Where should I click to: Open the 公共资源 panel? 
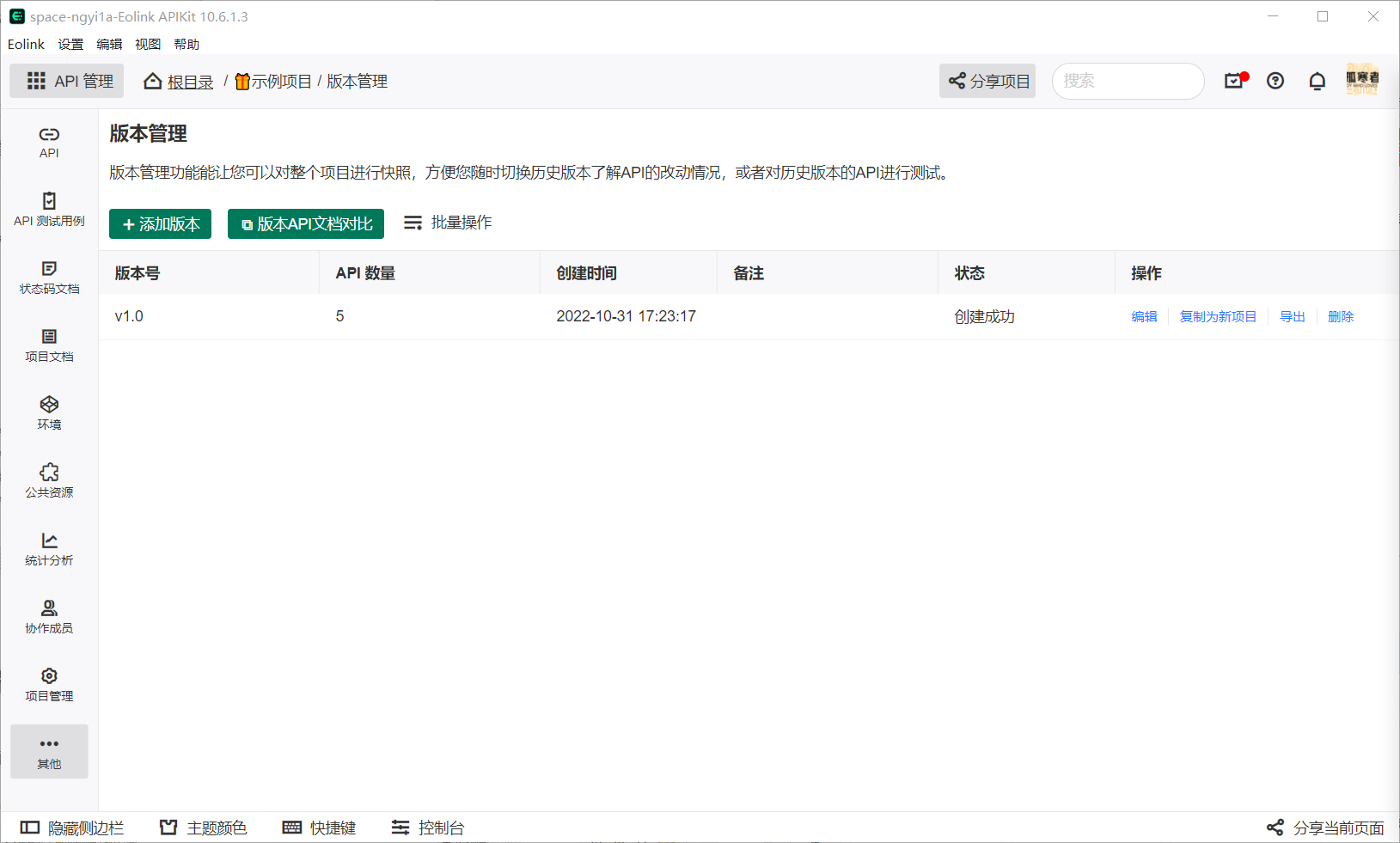[x=49, y=479]
